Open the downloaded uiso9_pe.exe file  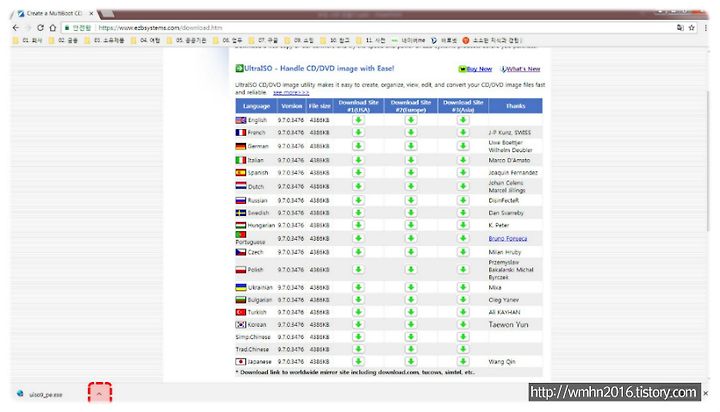click(x=45, y=394)
